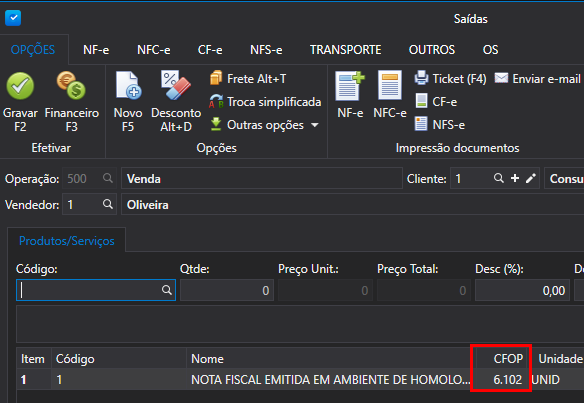This screenshot has width=584, height=403.
Task: Select Troca simplificada option
Action: pyautogui.click(x=265, y=102)
